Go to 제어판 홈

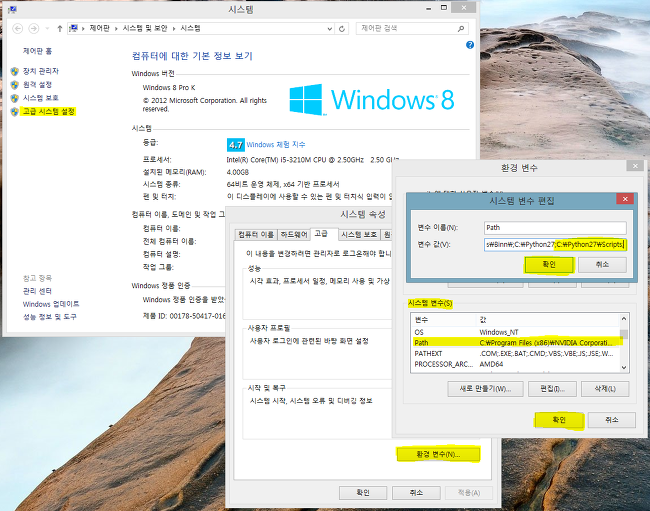(37, 51)
